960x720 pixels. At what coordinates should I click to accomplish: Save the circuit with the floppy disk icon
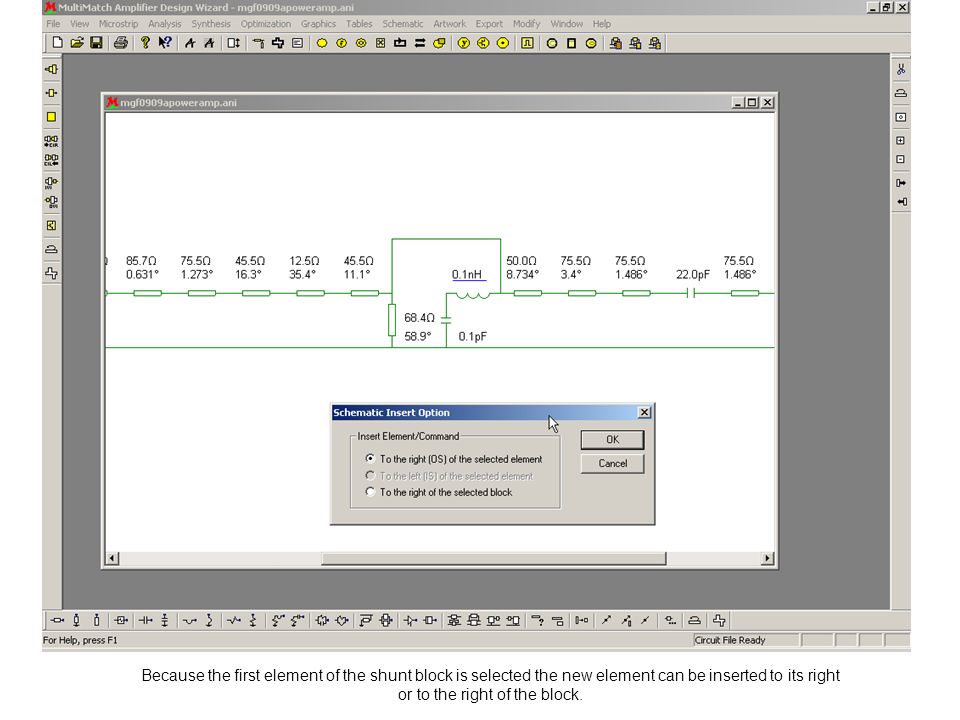[96, 43]
